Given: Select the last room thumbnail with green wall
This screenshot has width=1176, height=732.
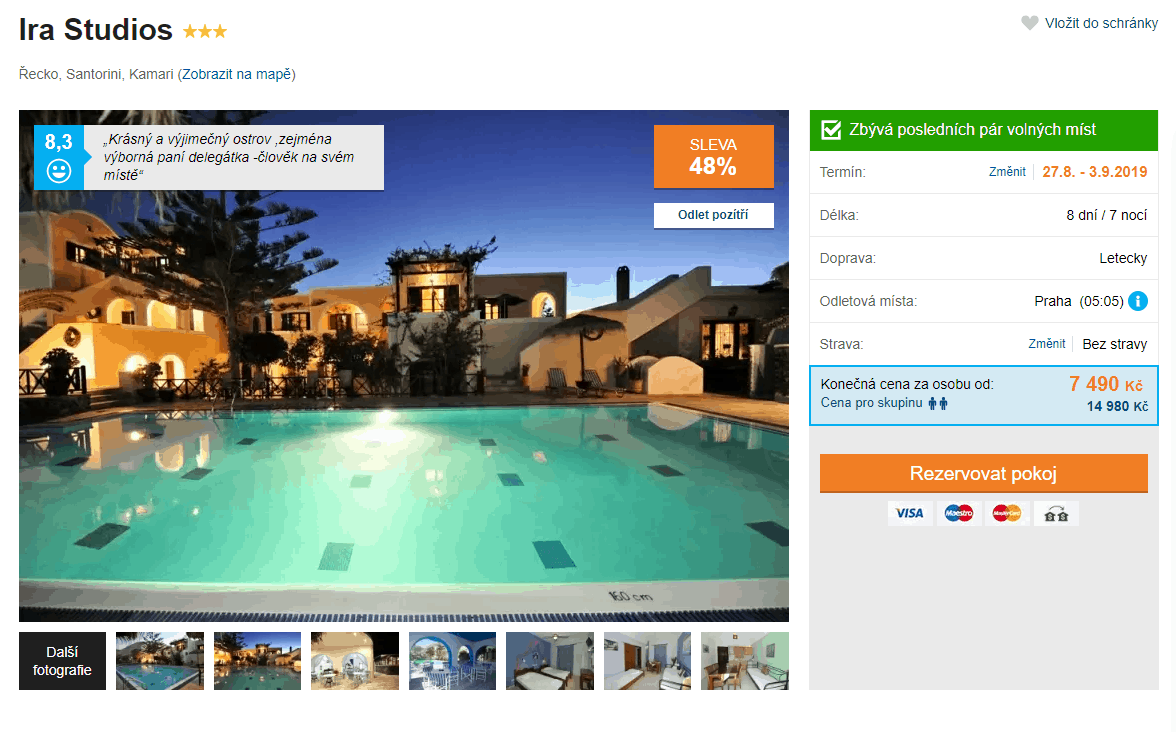Looking at the screenshot, I should point(745,661).
